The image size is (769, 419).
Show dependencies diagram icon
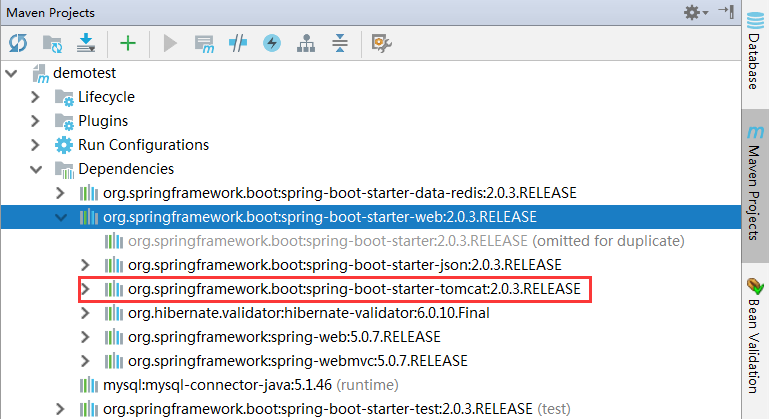306,43
